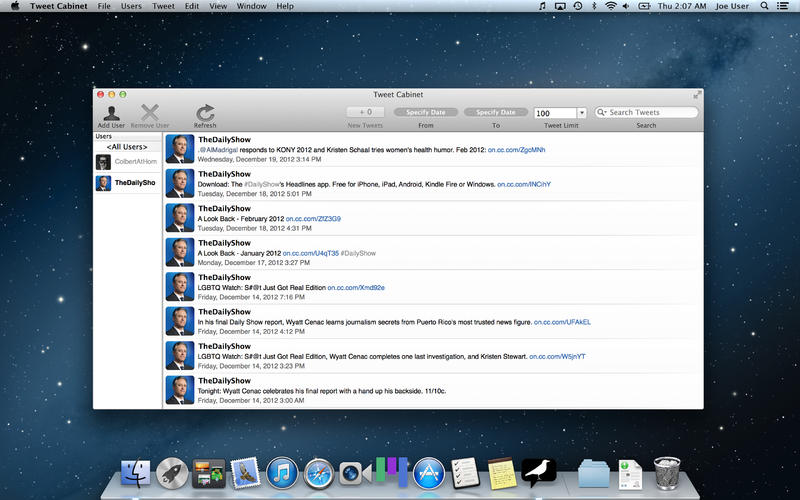Screen dimensions: 800x500
Task: Click the battery menu bar icon
Action: point(644,6)
